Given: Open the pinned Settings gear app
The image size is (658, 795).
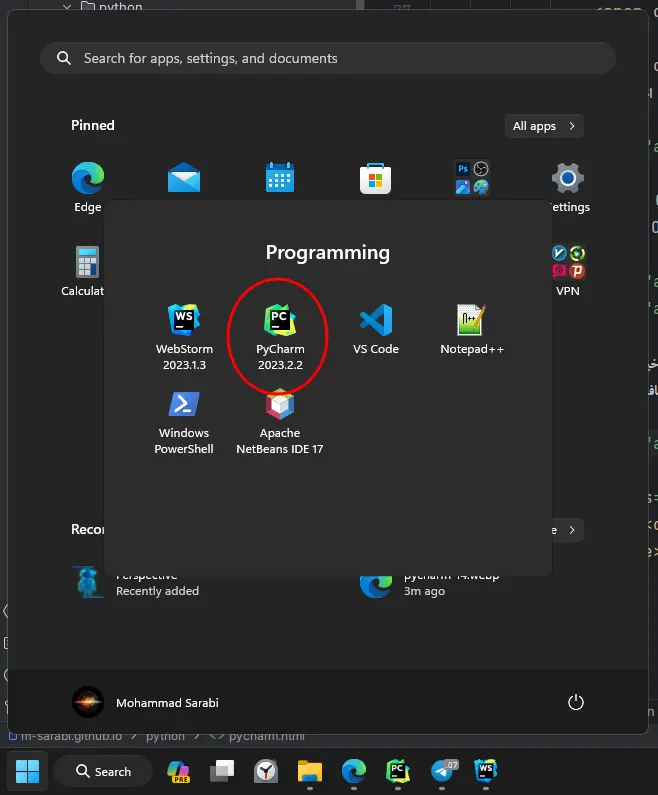Looking at the screenshot, I should coord(568,187).
